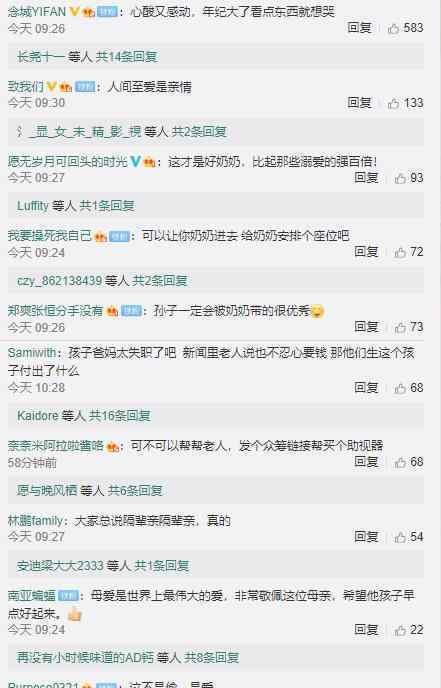The height and width of the screenshot is (688, 441).
Task: Like 林鹏family's comment with 54 likes
Action: (x=400, y=537)
